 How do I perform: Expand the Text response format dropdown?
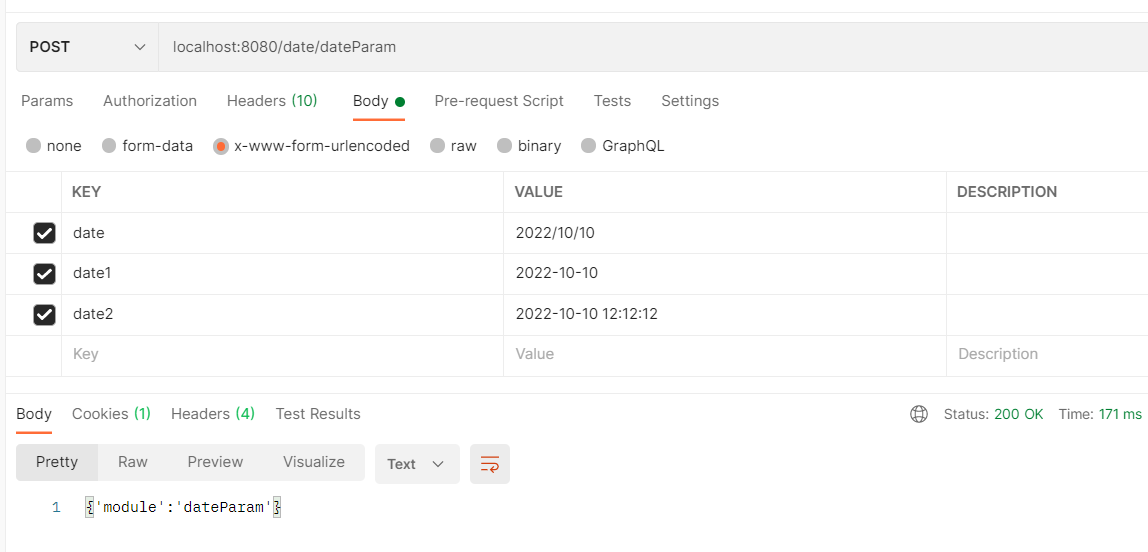click(x=416, y=464)
